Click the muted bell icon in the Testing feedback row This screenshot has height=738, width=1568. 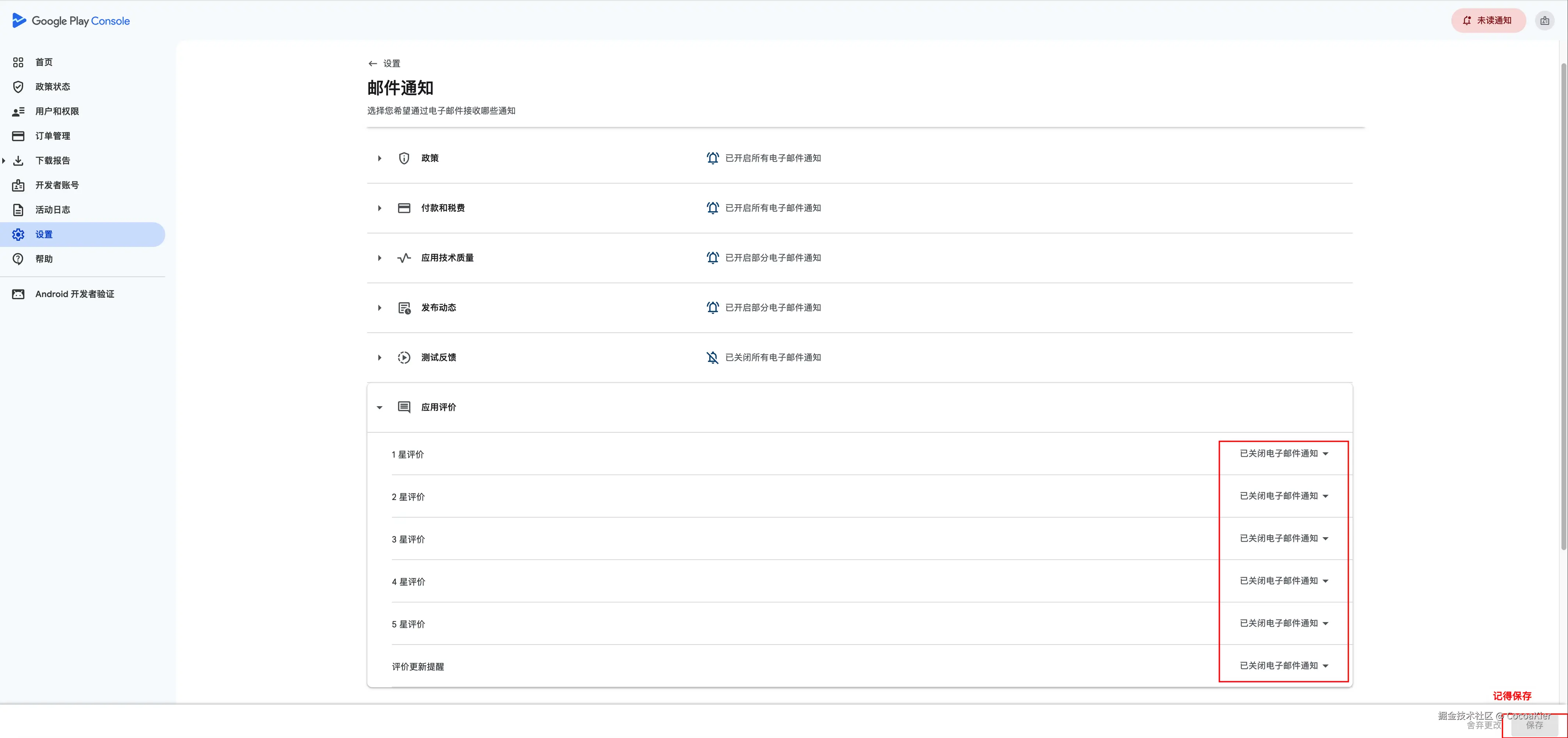coord(712,358)
